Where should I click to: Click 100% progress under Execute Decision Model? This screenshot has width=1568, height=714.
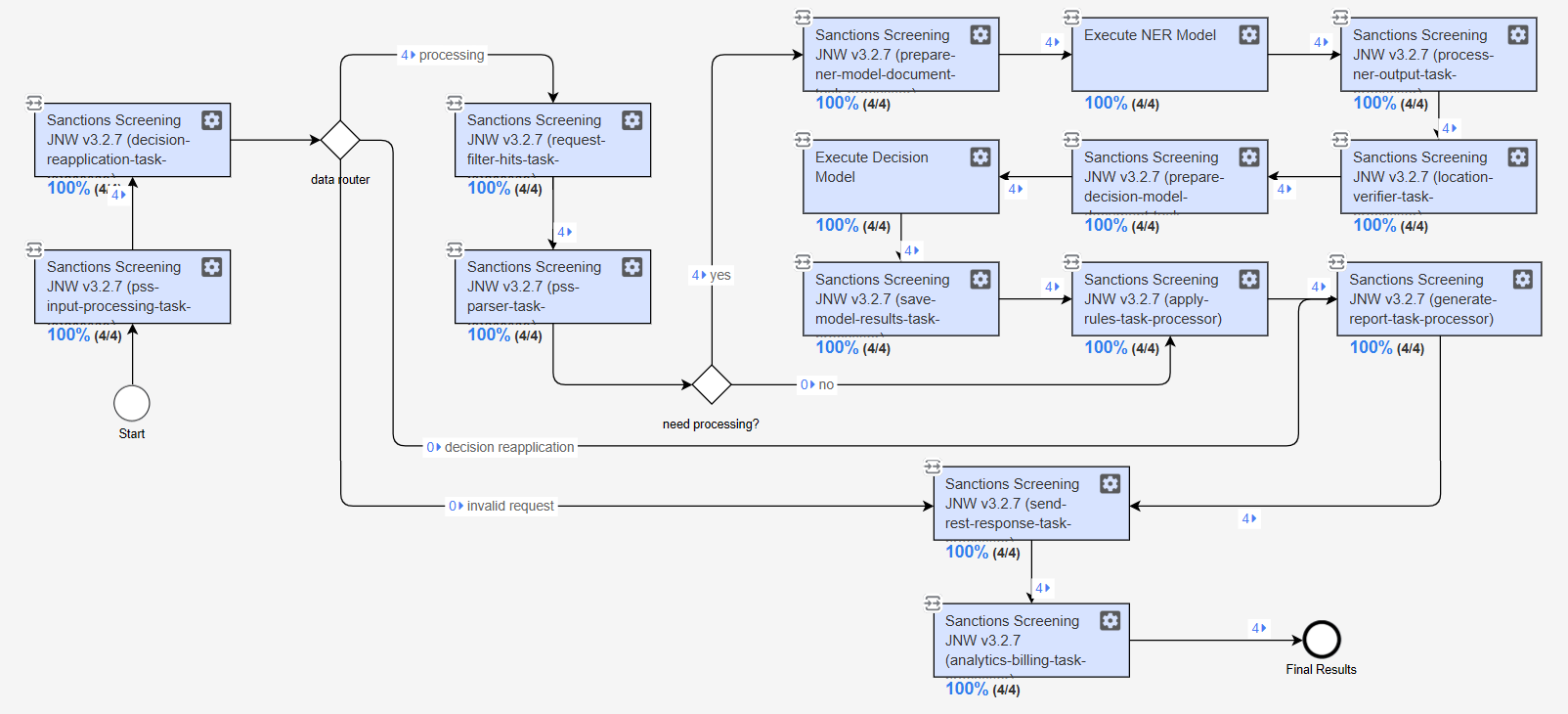point(837,225)
